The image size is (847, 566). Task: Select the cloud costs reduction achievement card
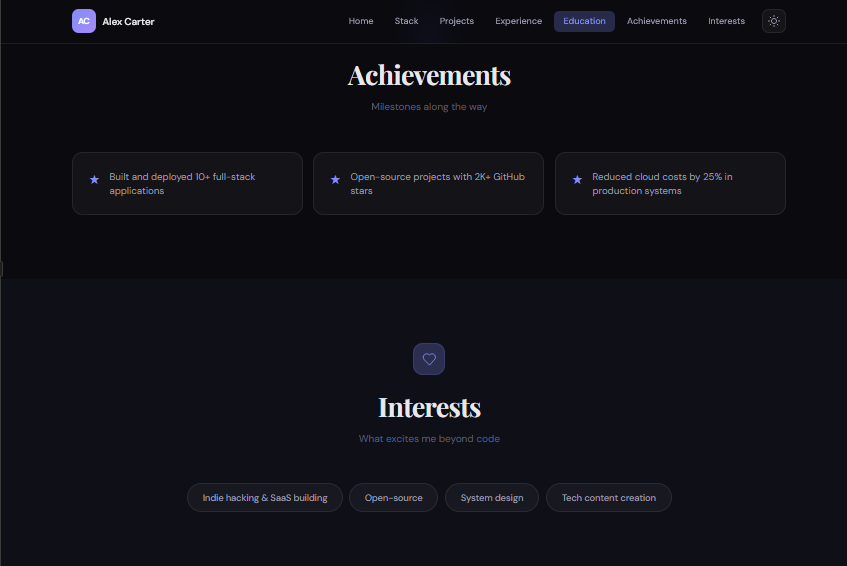(x=670, y=183)
